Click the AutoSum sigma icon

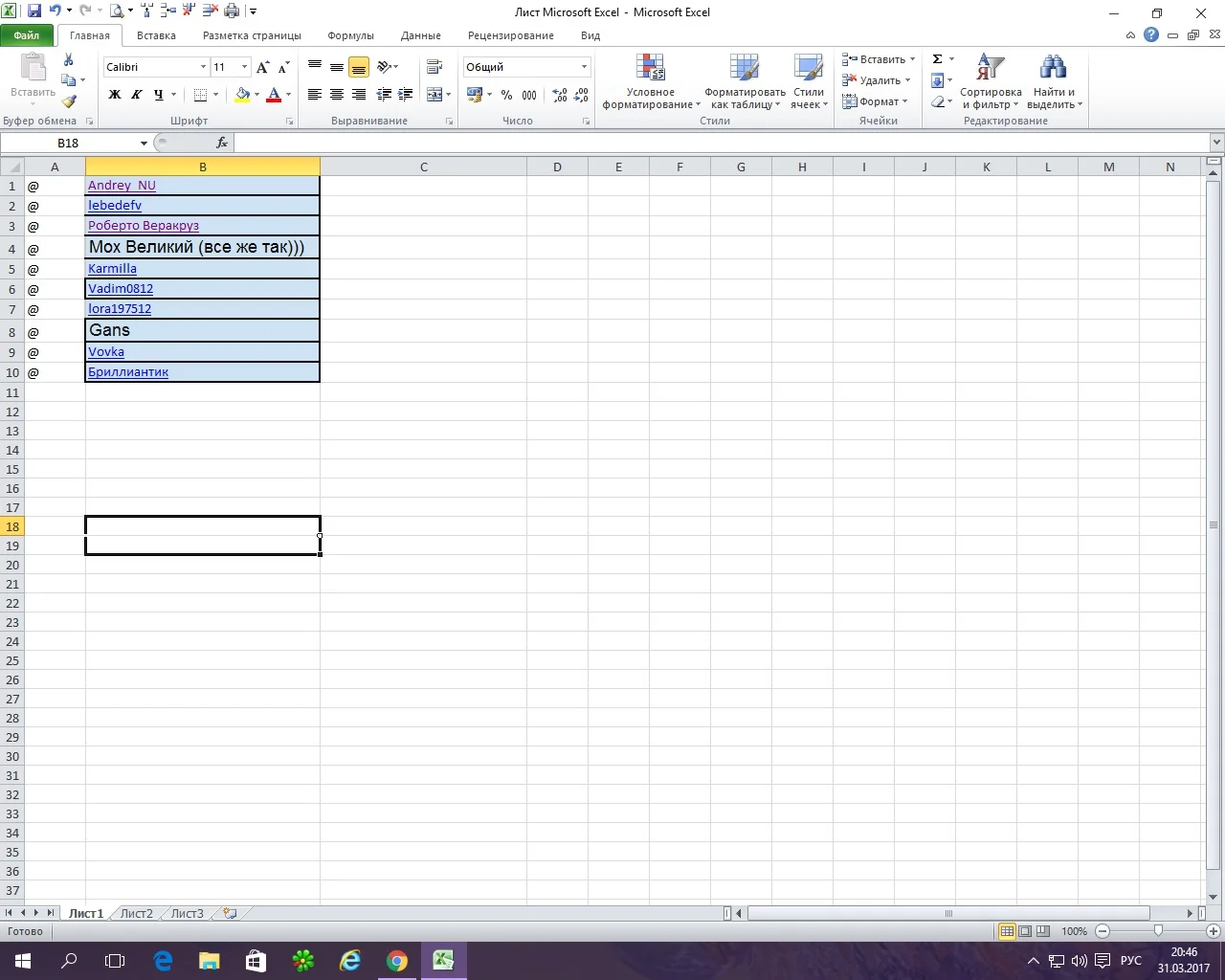[938, 59]
